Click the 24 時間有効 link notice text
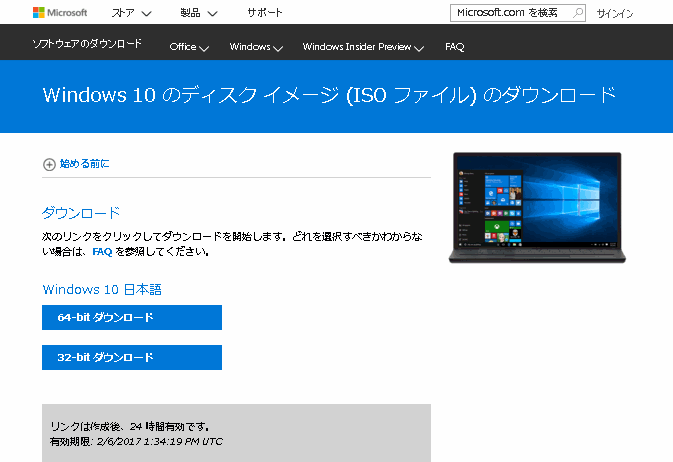 point(130,426)
